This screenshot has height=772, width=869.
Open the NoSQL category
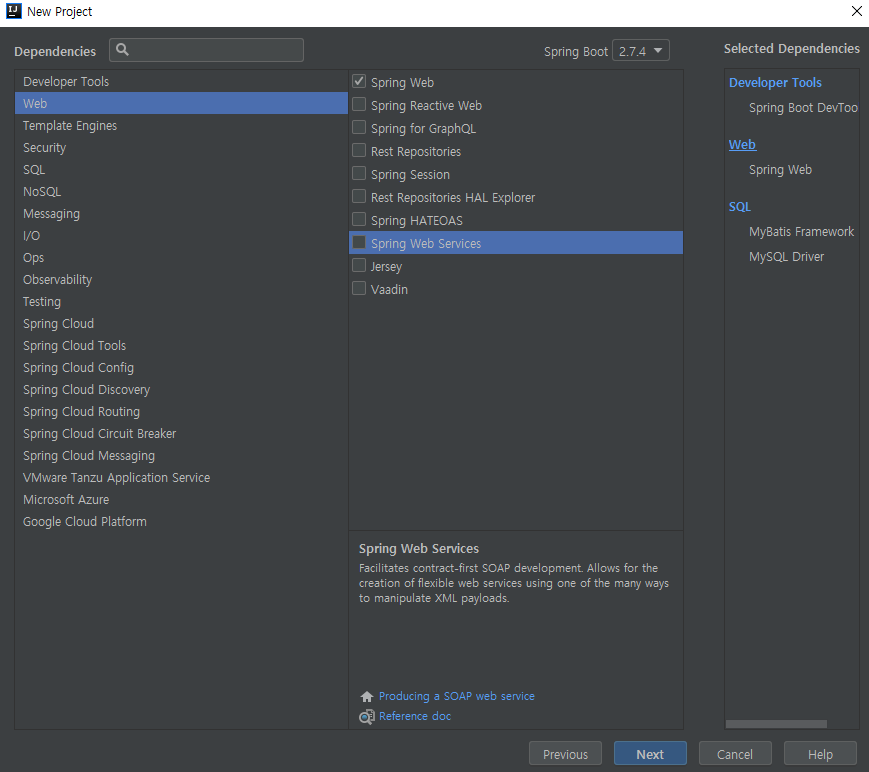click(x=181, y=192)
